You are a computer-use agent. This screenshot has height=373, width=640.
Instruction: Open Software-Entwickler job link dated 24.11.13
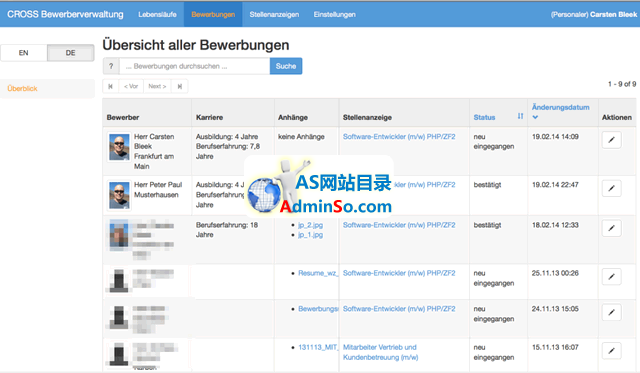399,309
